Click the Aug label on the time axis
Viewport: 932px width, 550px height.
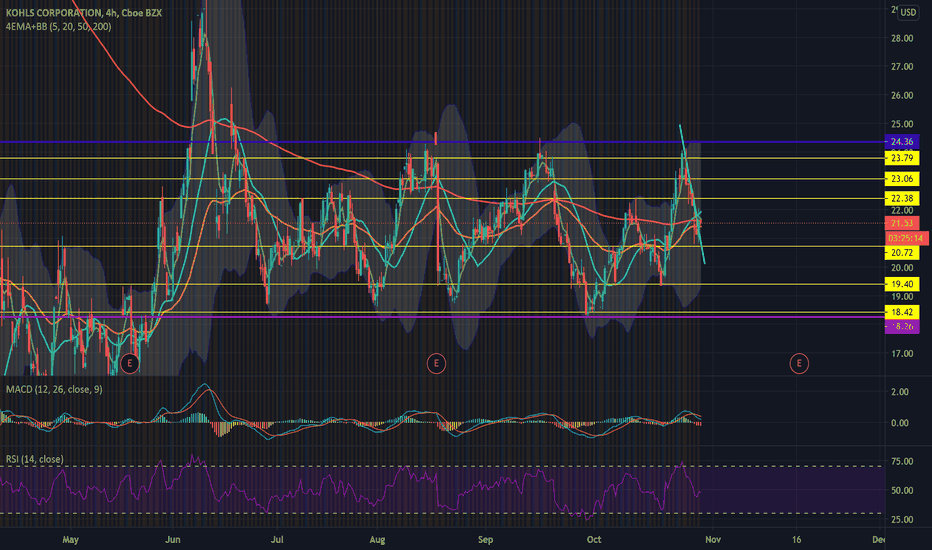377,540
